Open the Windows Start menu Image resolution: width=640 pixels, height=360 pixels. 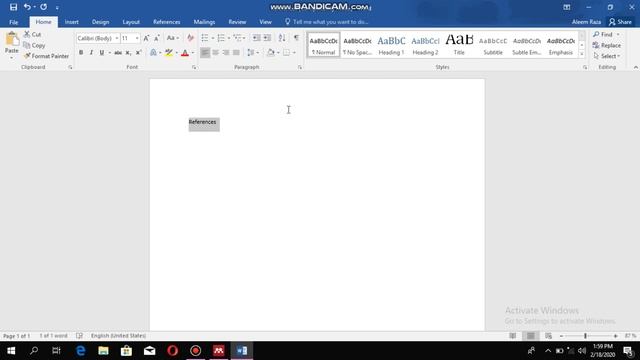pos(11,351)
